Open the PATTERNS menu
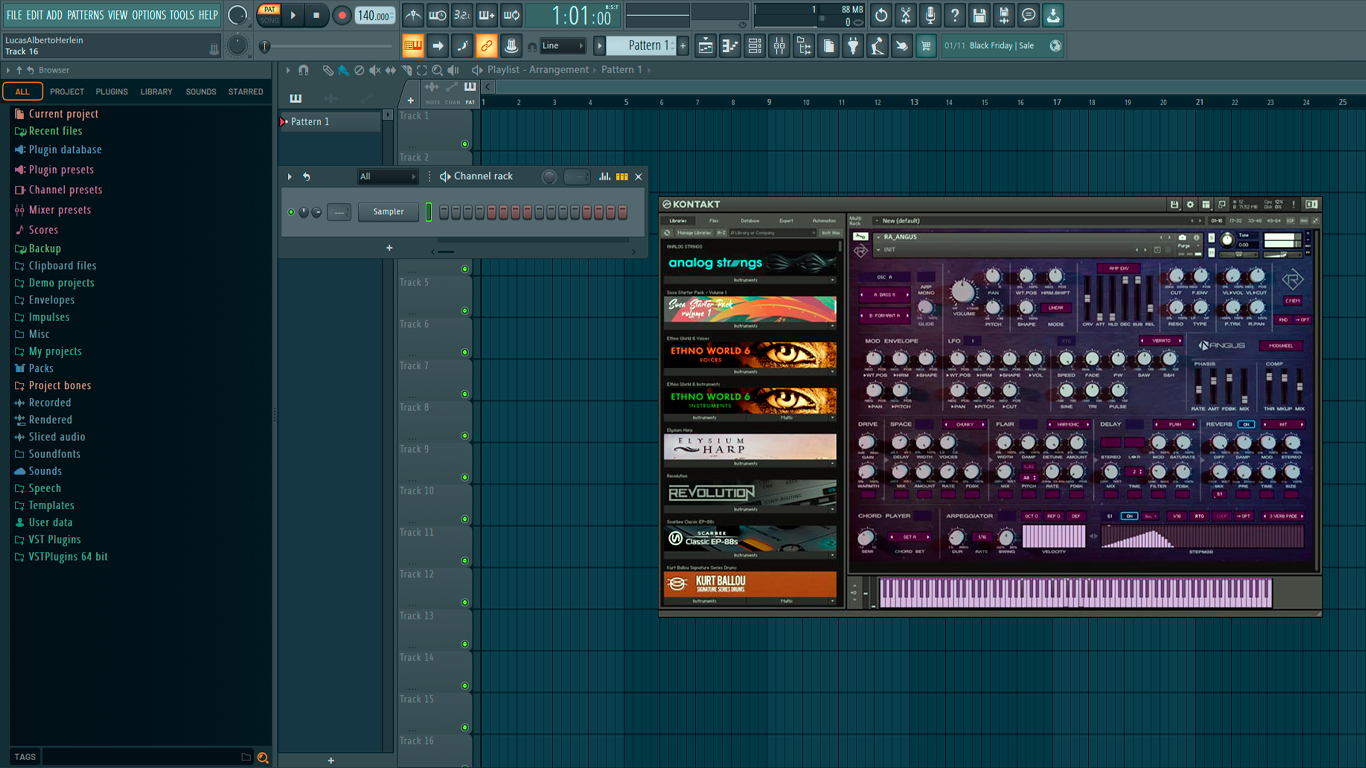1366x768 pixels. (x=85, y=15)
